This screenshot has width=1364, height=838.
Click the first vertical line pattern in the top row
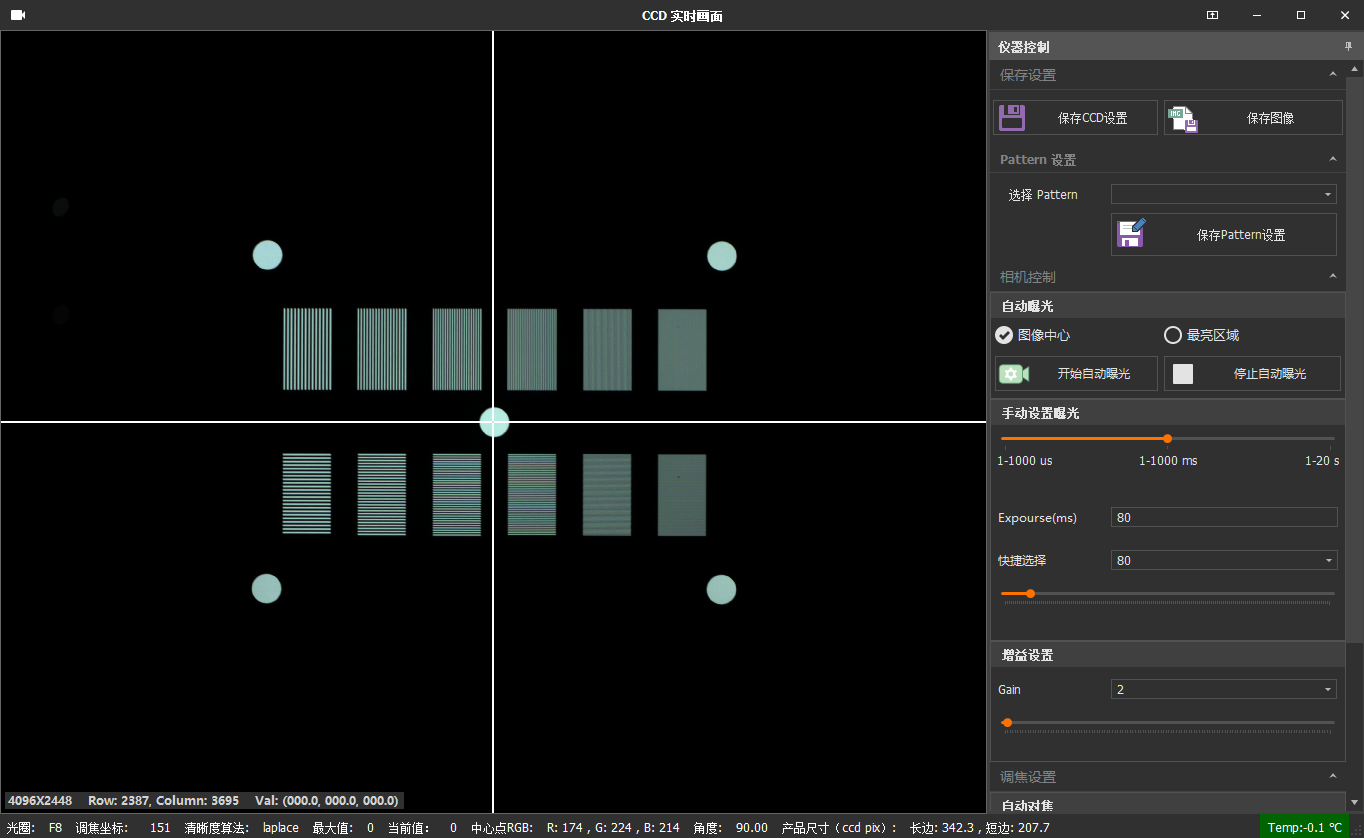click(x=307, y=349)
